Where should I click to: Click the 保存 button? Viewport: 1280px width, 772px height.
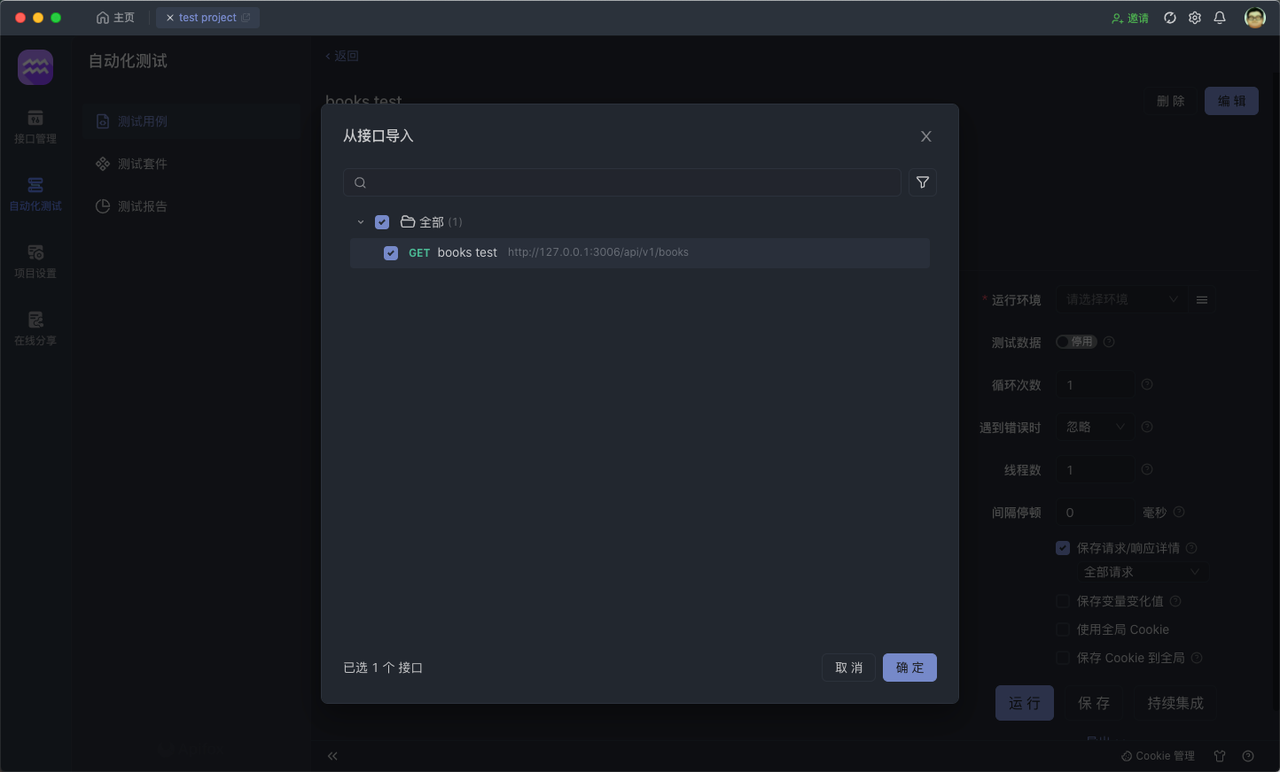pos(1094,703)
